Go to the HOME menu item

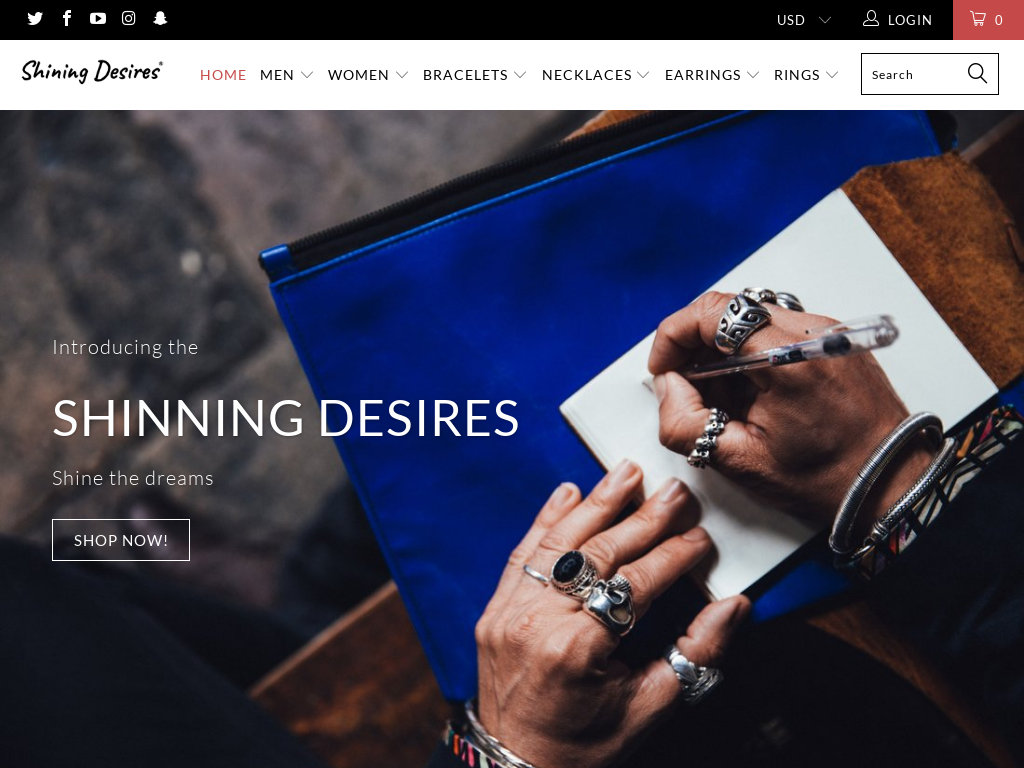223,75
